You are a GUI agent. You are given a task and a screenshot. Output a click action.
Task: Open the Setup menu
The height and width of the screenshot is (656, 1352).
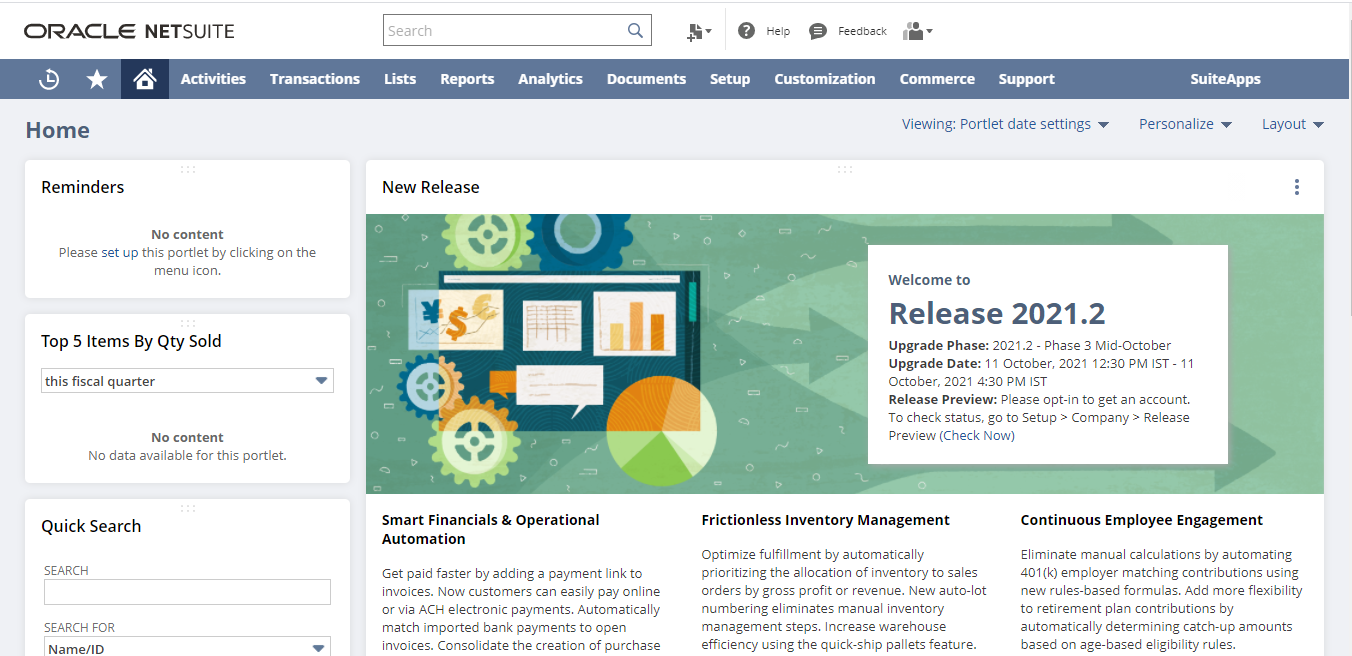[x=730, y=79]
